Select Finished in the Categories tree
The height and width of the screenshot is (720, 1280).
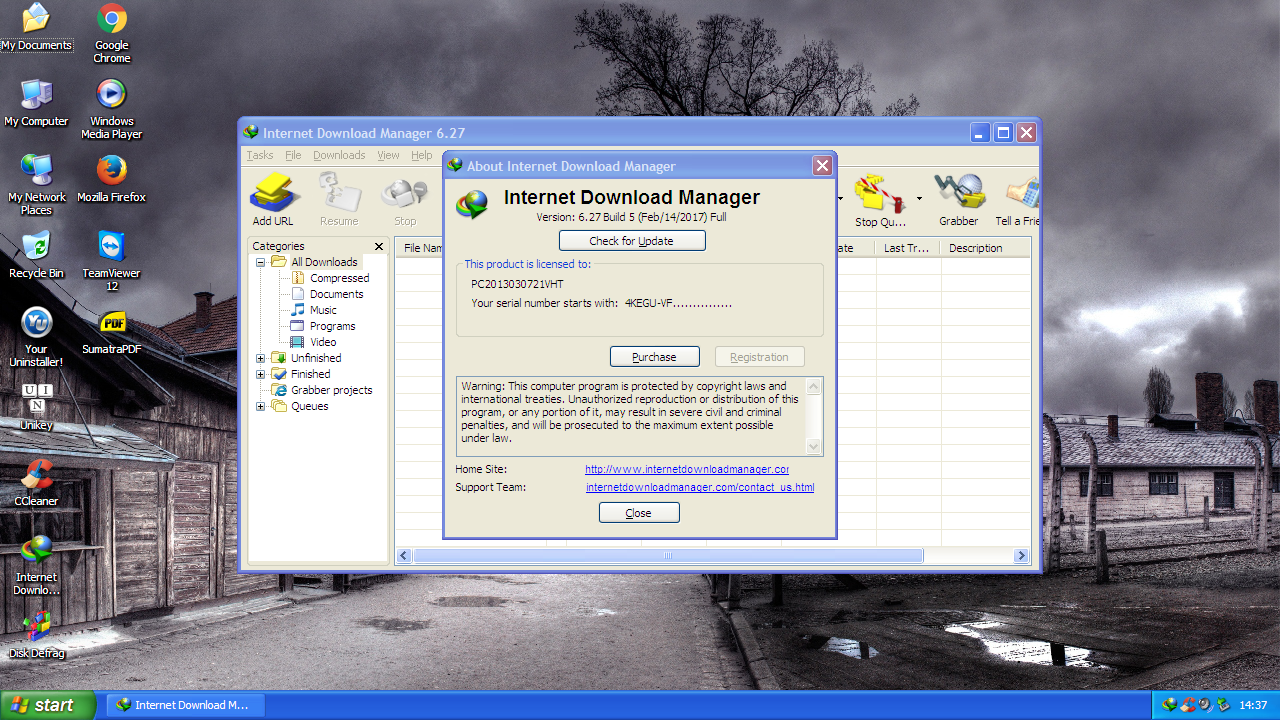pyautogui.click(x=311, y=374)
